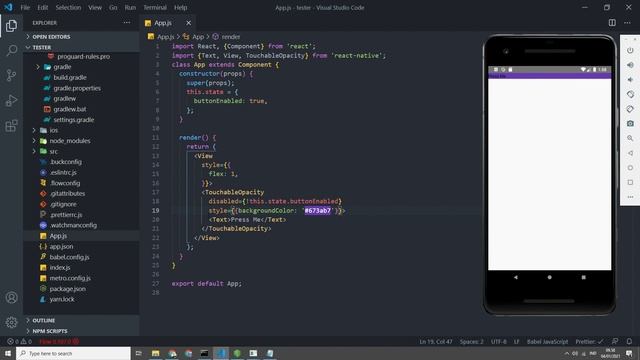This screenshot has height=360, width=640.
Task: Open the Source Control view
Action: 11,76
